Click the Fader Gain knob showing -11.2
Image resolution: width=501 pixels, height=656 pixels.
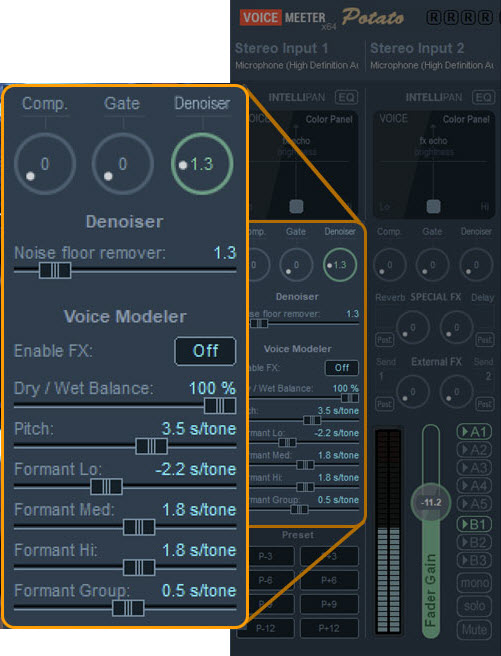coord(431,502)
